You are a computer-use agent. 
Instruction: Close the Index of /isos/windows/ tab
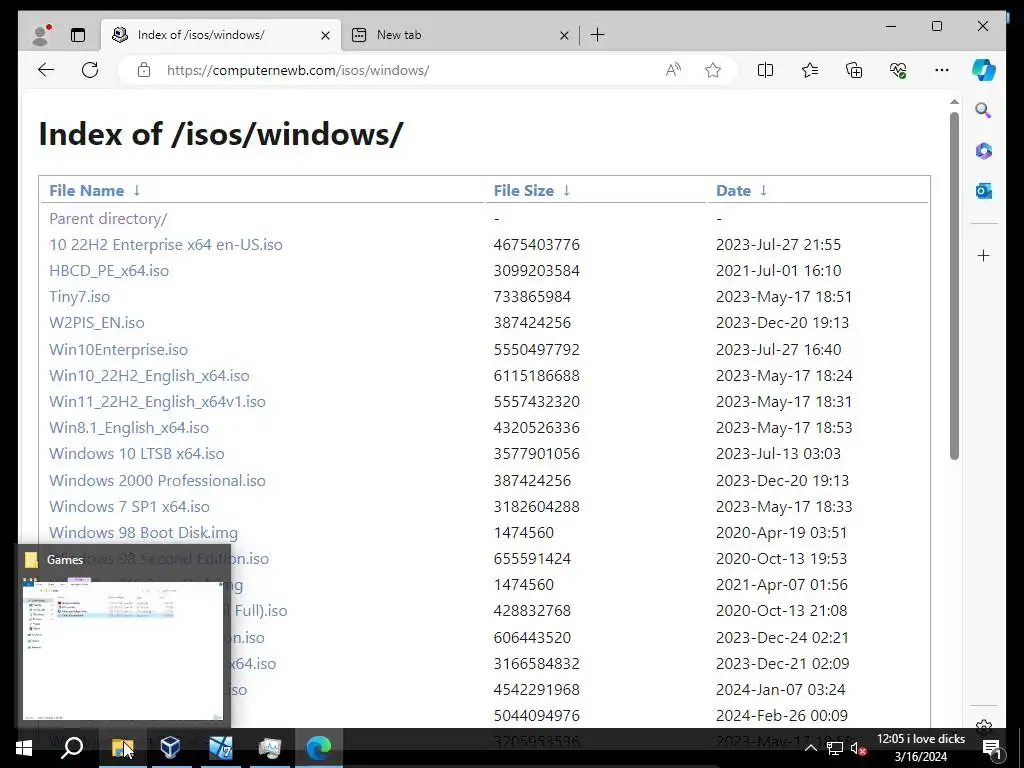pos(325,35)
